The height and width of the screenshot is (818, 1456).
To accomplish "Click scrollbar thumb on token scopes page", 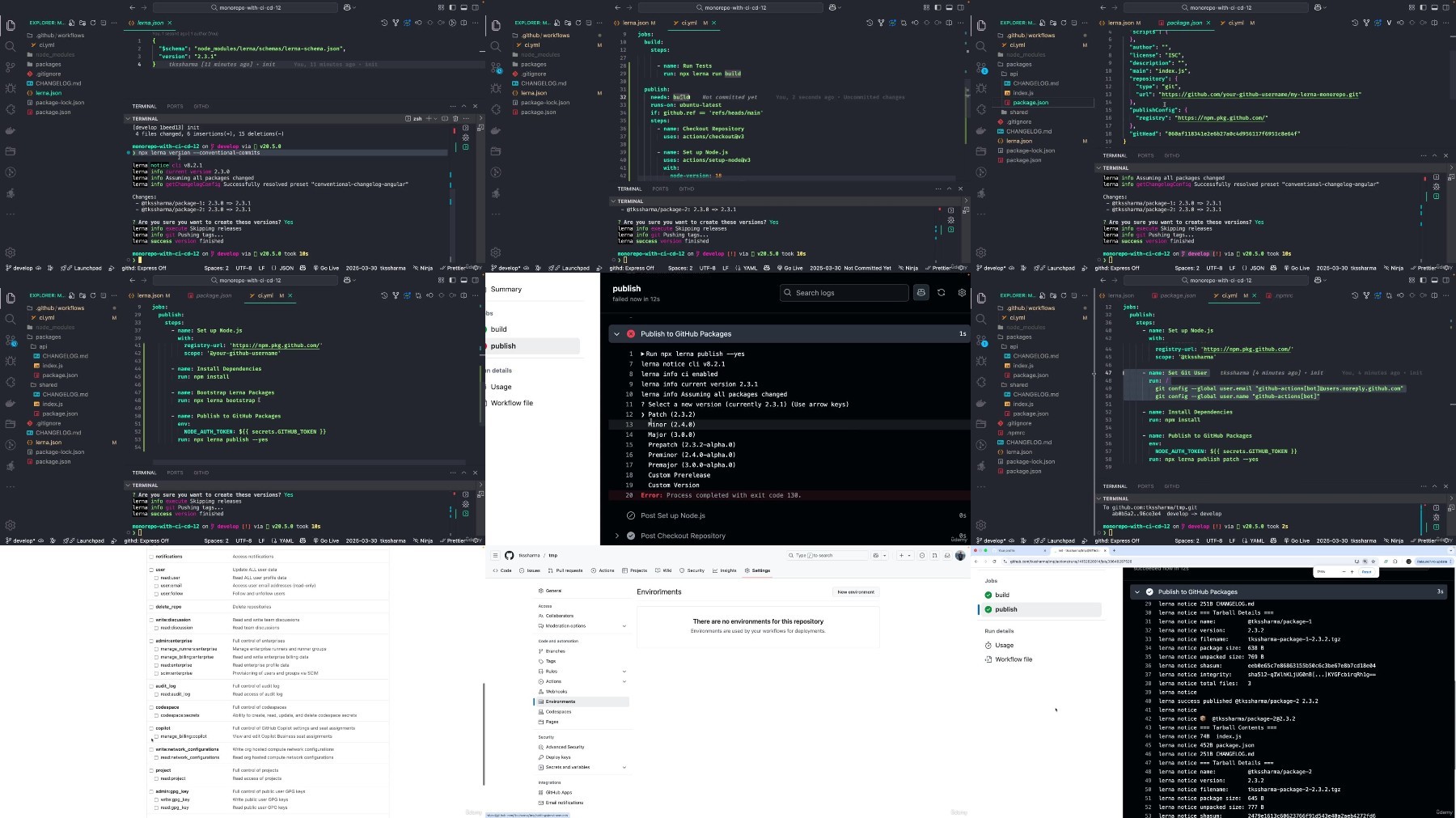I will tap(484, 734).
